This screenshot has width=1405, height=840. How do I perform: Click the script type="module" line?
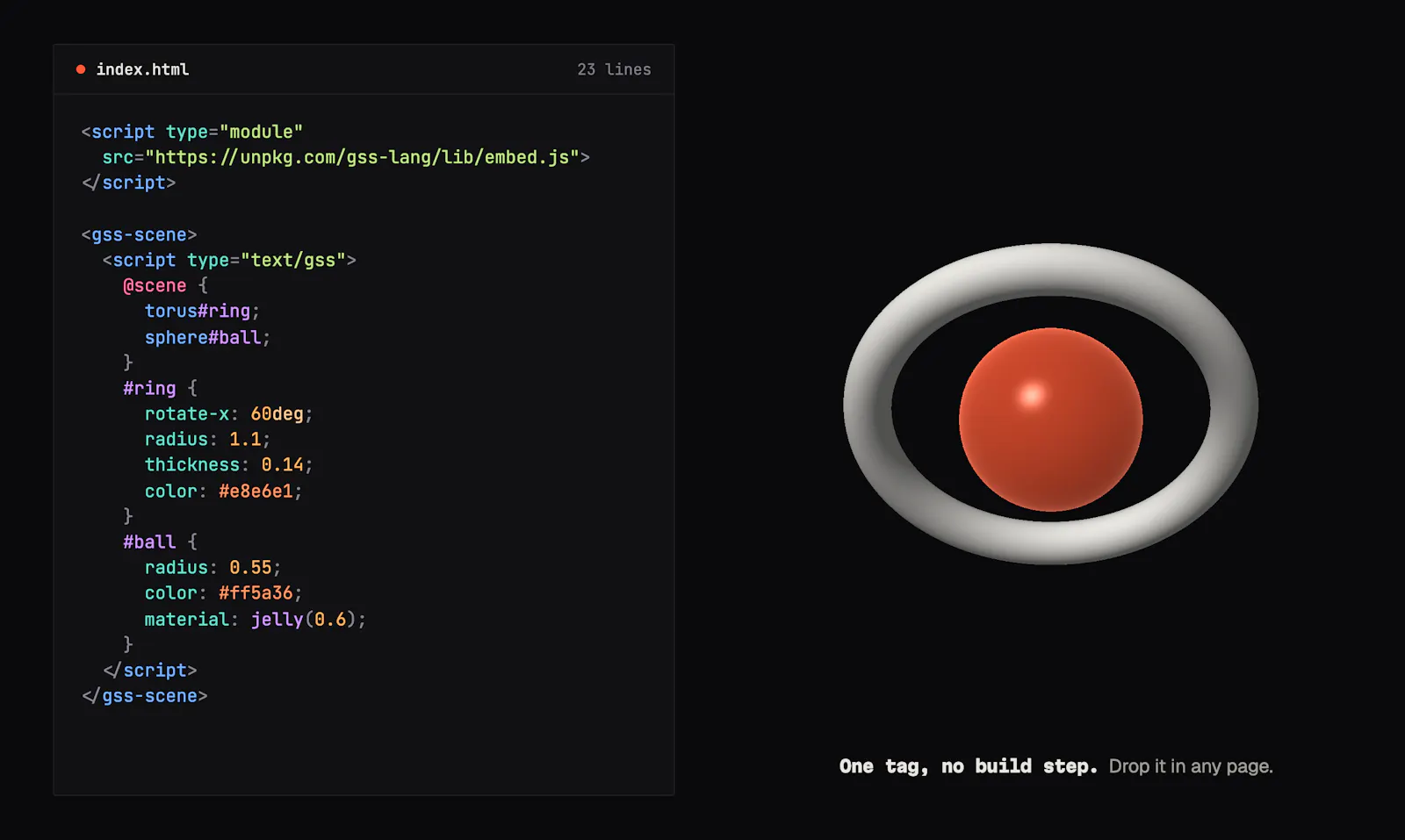click(191, 132)
